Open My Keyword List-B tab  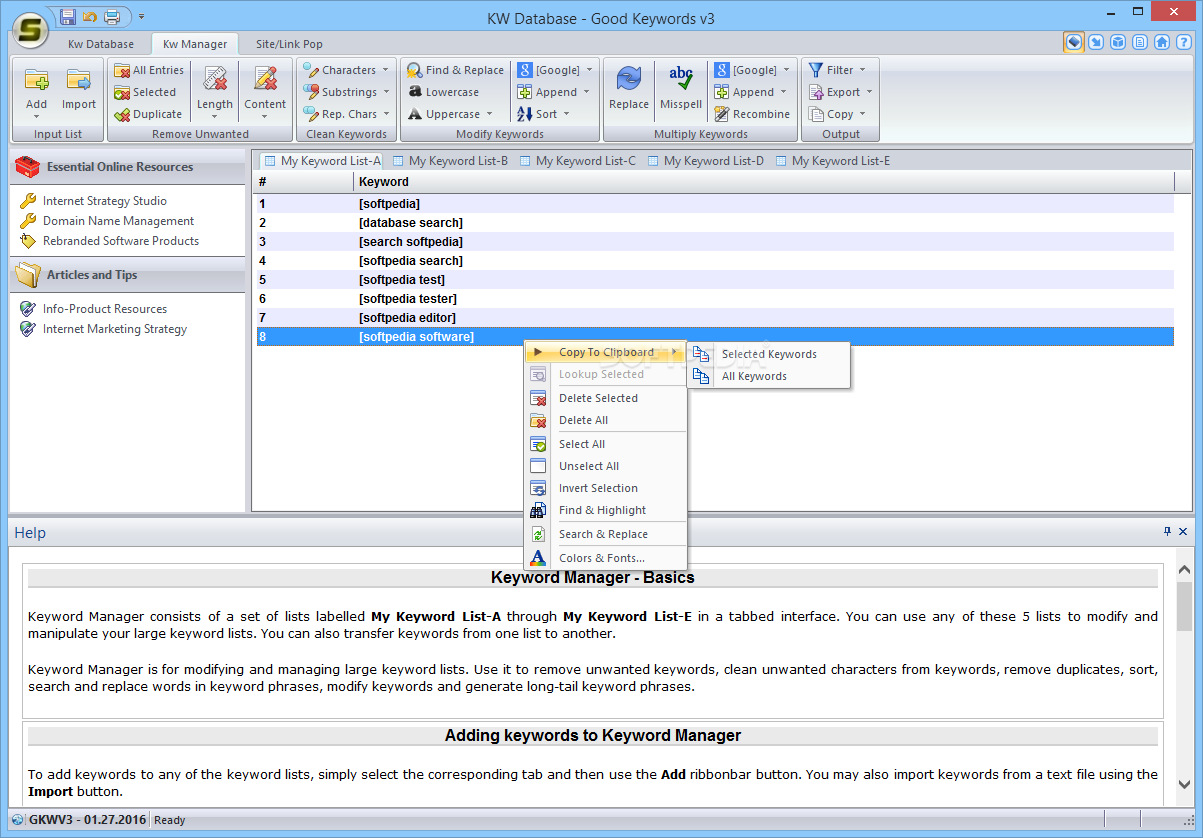click(449, 160)
